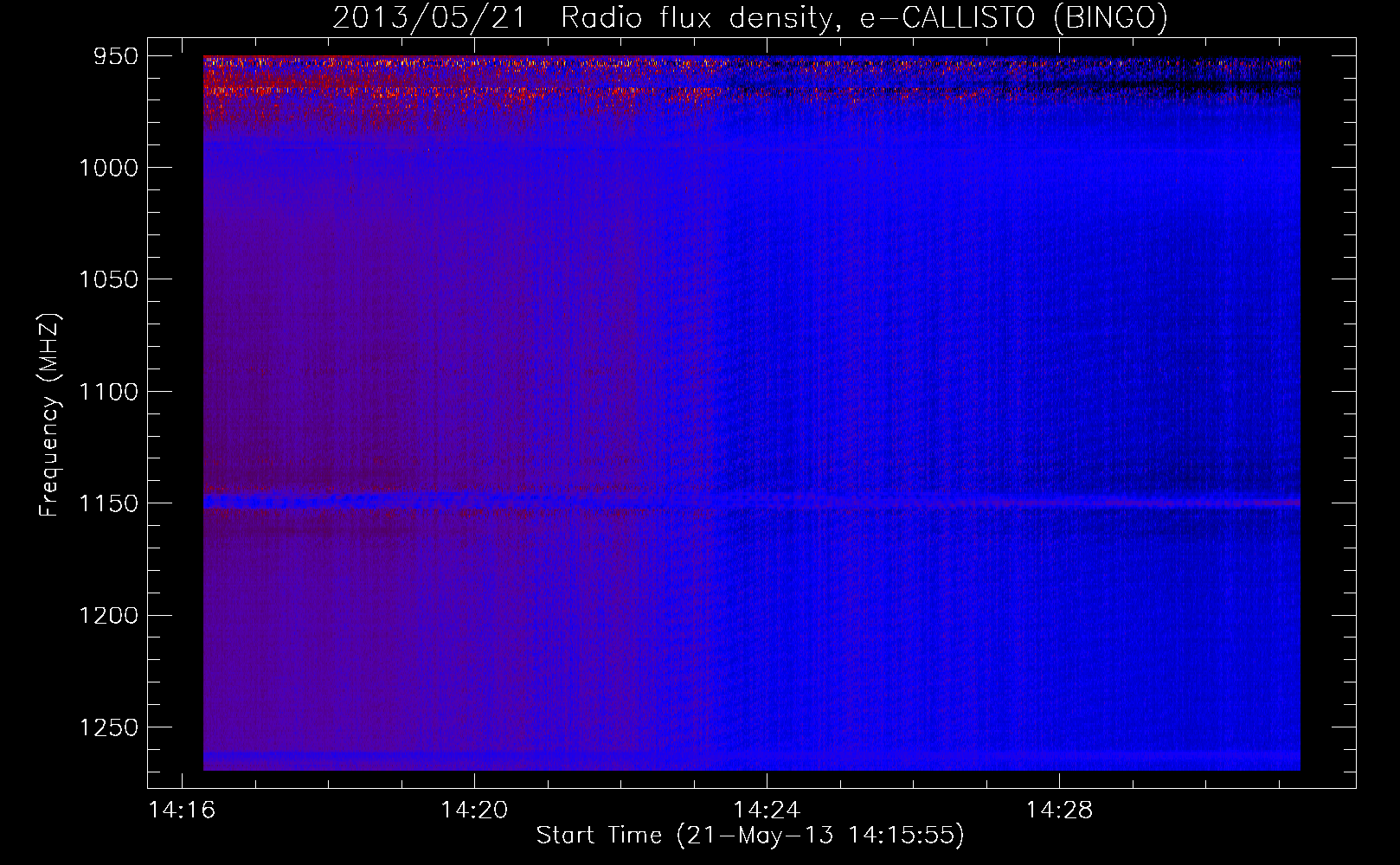Select the 1250 frequency axis label
1400x865 pixels.
[x=108, y=727]
